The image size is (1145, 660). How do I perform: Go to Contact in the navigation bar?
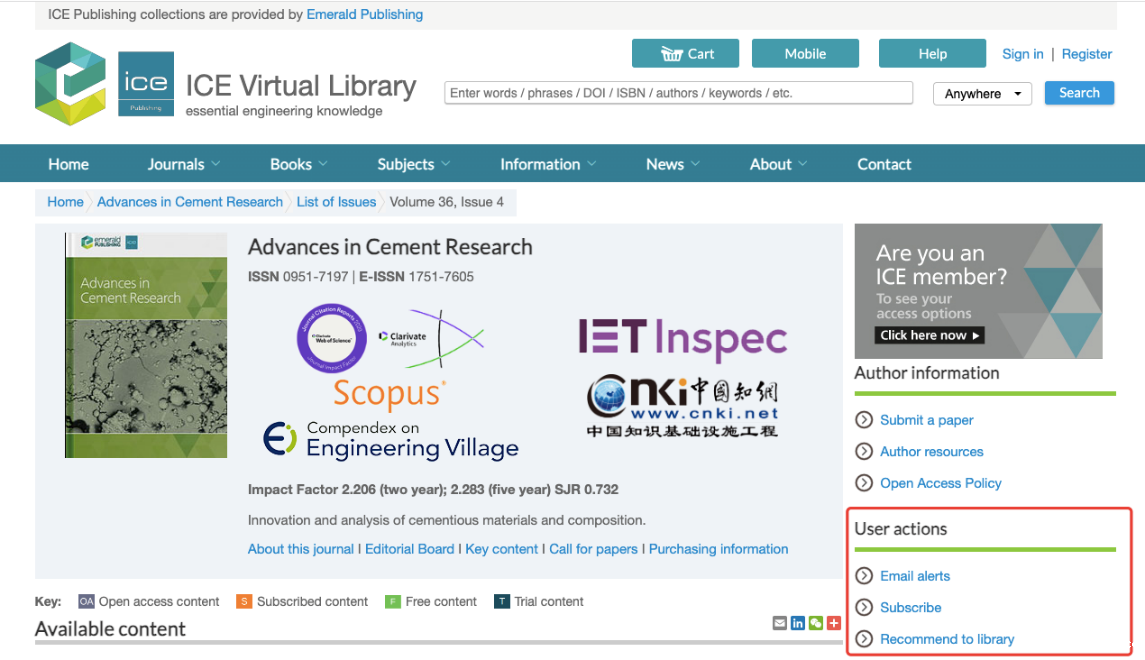tap(884, 164)
